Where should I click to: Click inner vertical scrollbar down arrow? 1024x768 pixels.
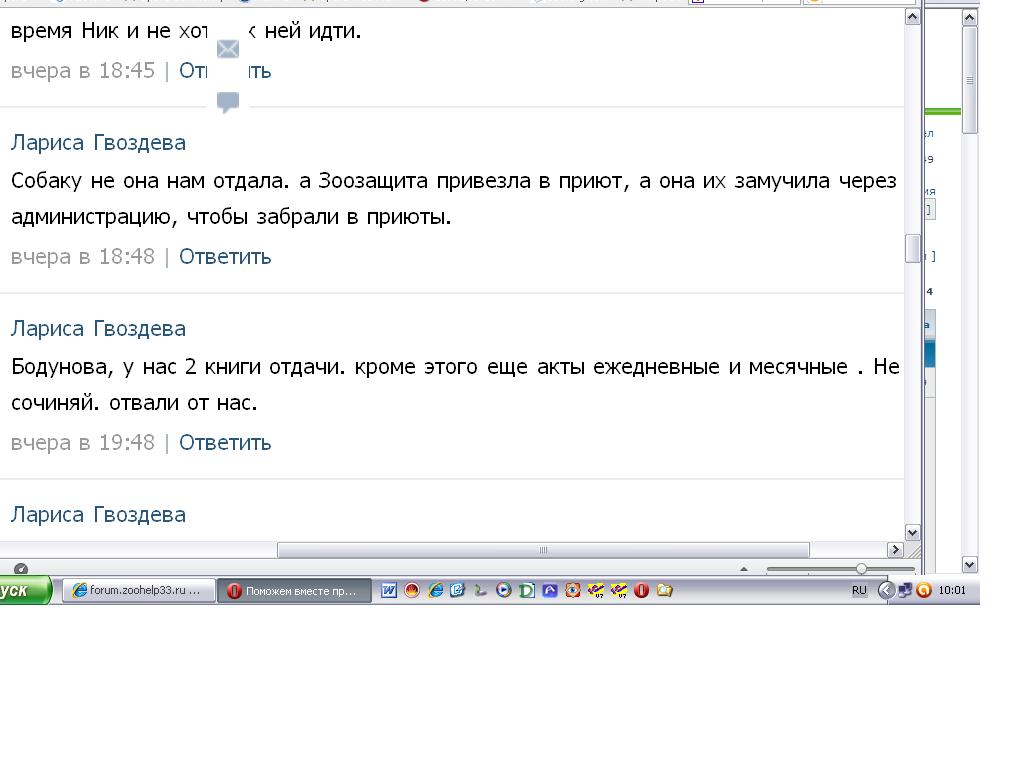point(912,532)
